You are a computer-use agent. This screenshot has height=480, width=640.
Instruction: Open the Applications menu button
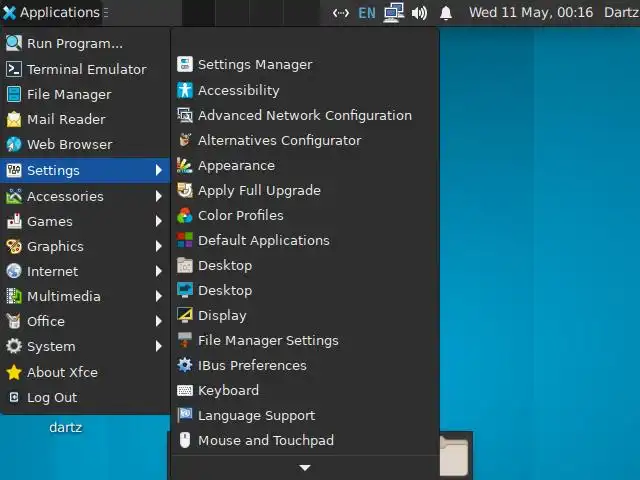pyautogui.click(x=51, y=13)
